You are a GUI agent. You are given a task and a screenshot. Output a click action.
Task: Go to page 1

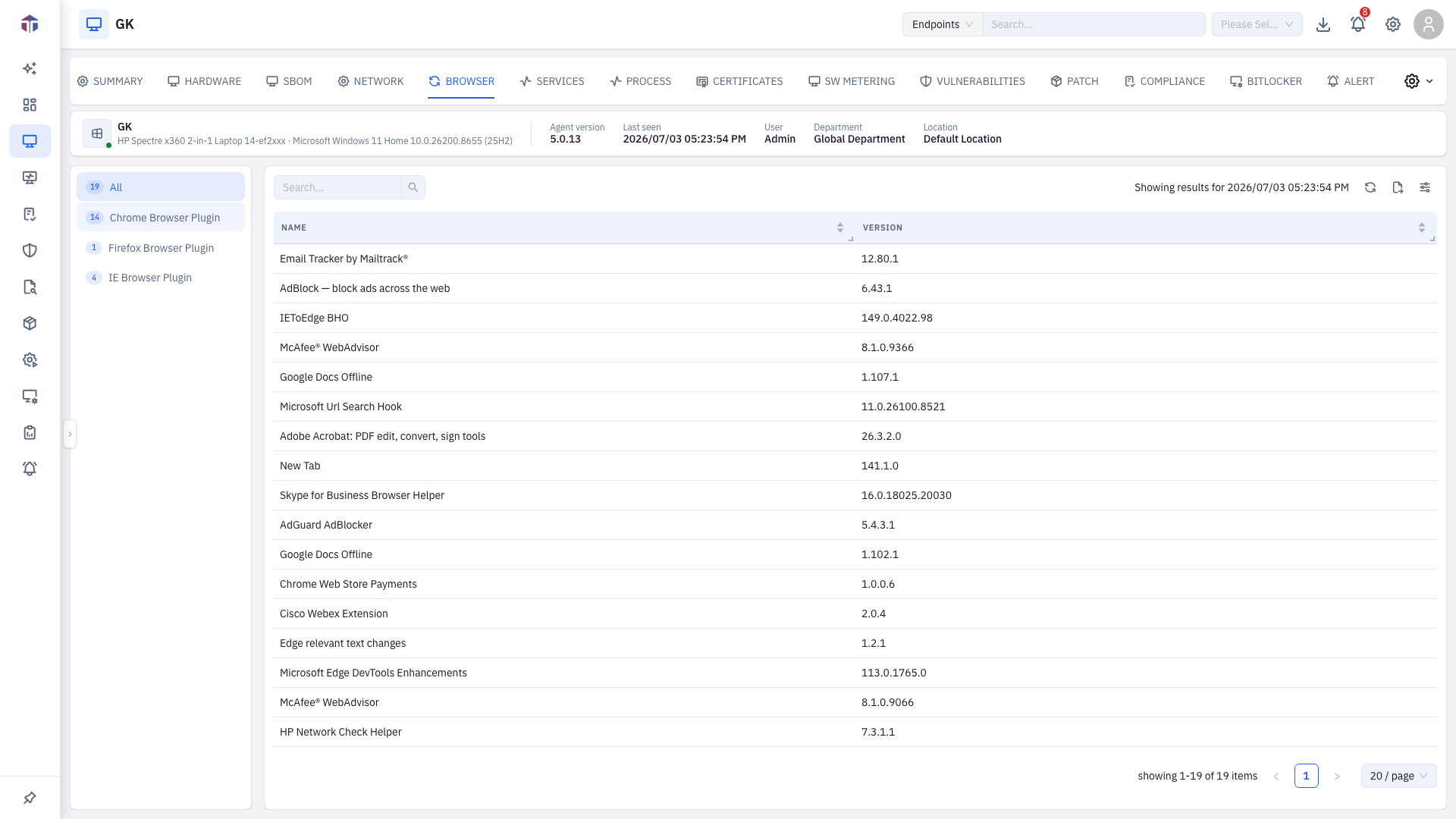click(x=1306, y=776)
